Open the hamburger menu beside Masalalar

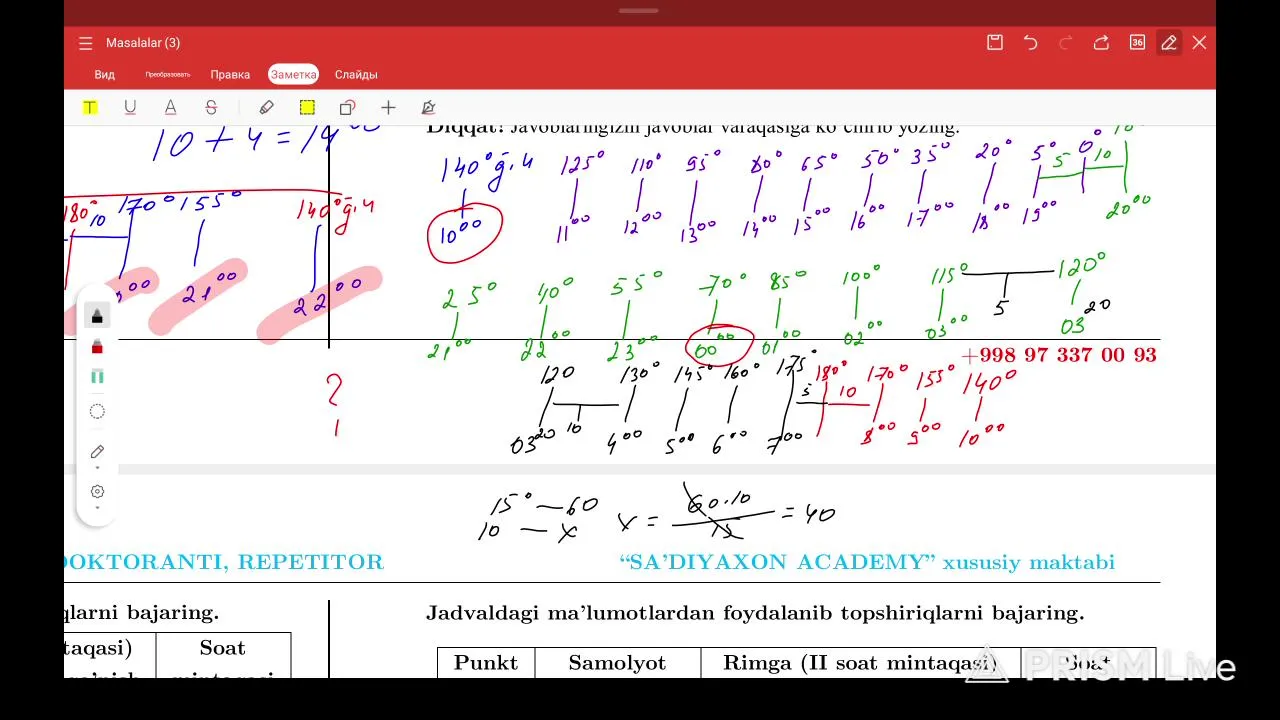[85, 43]
